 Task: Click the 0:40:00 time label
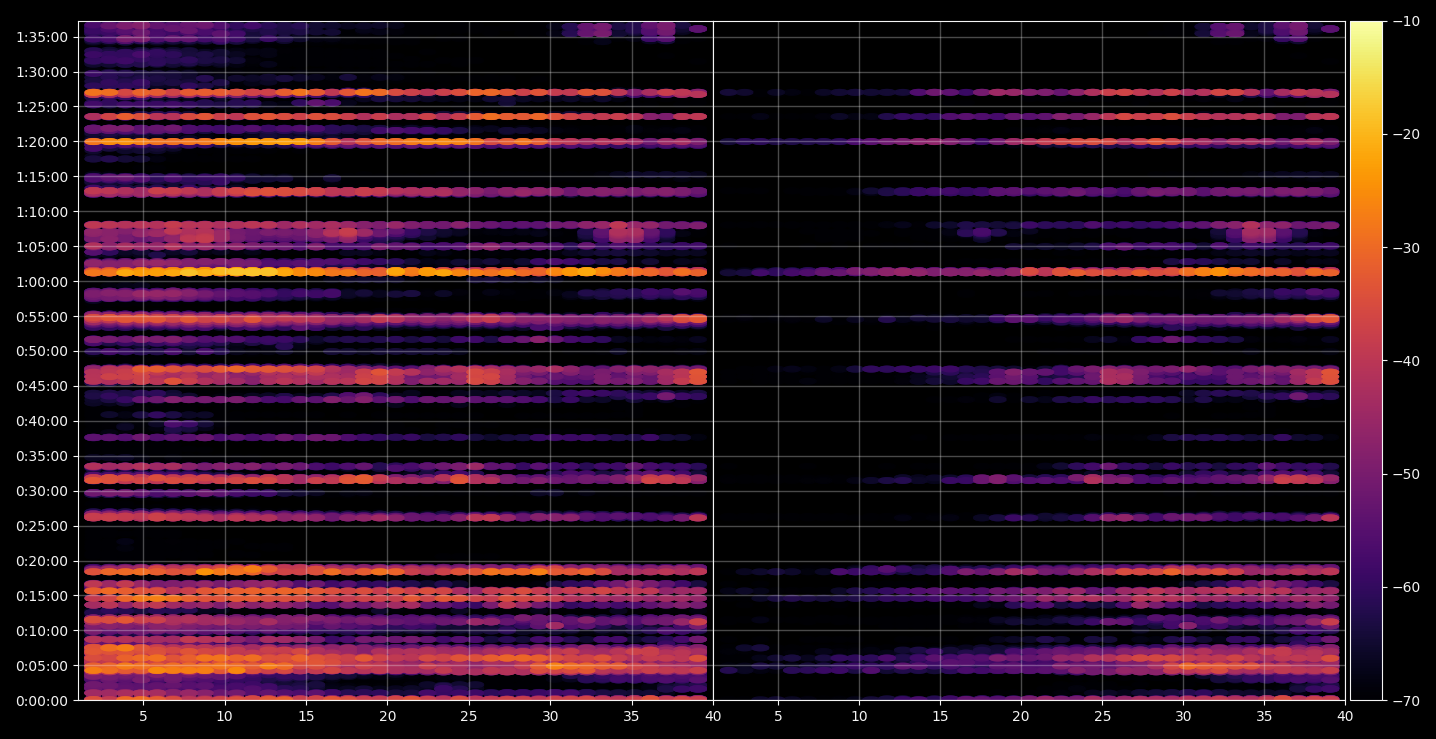click(42, 421)
